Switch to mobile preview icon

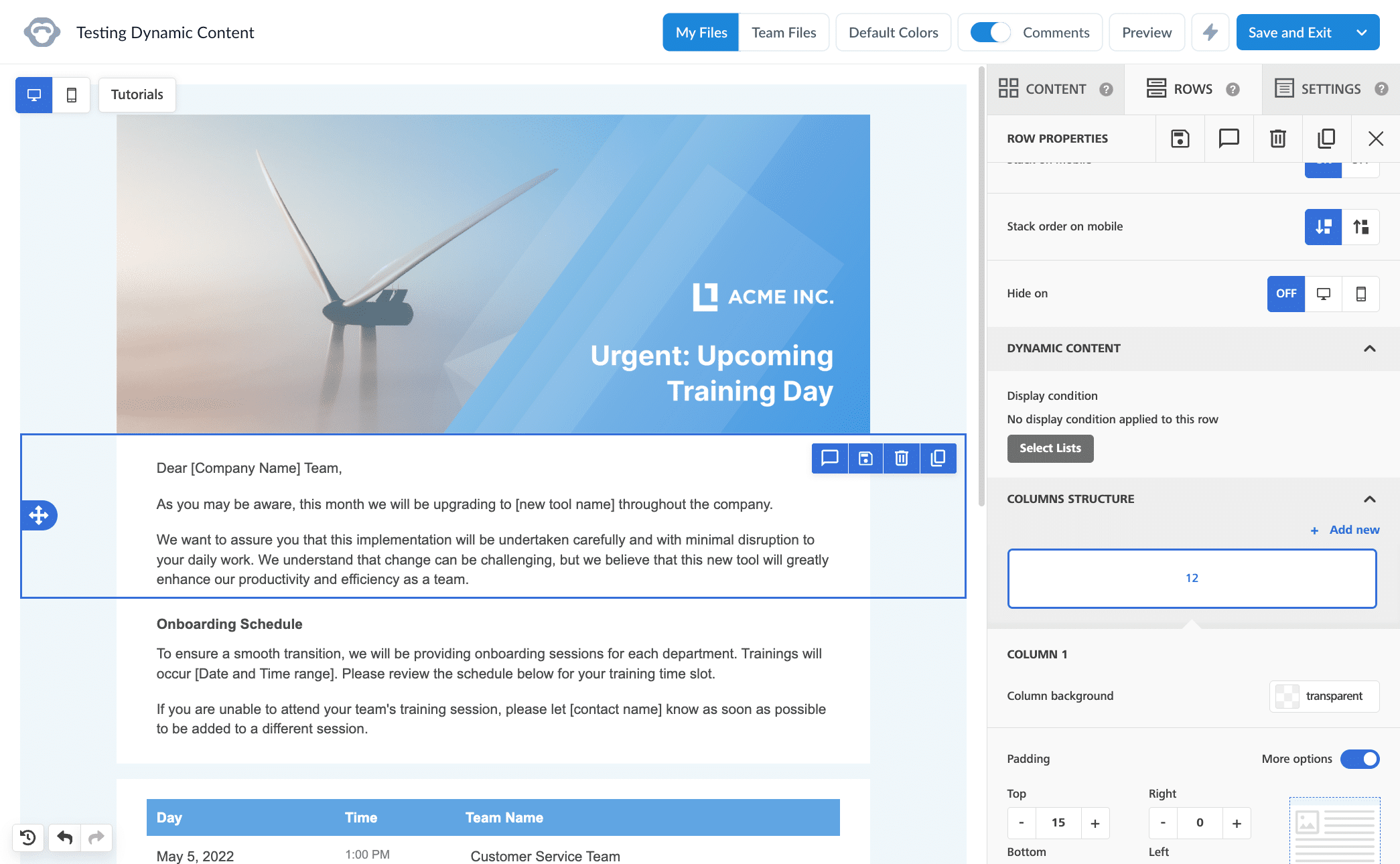tap(72, 94)
